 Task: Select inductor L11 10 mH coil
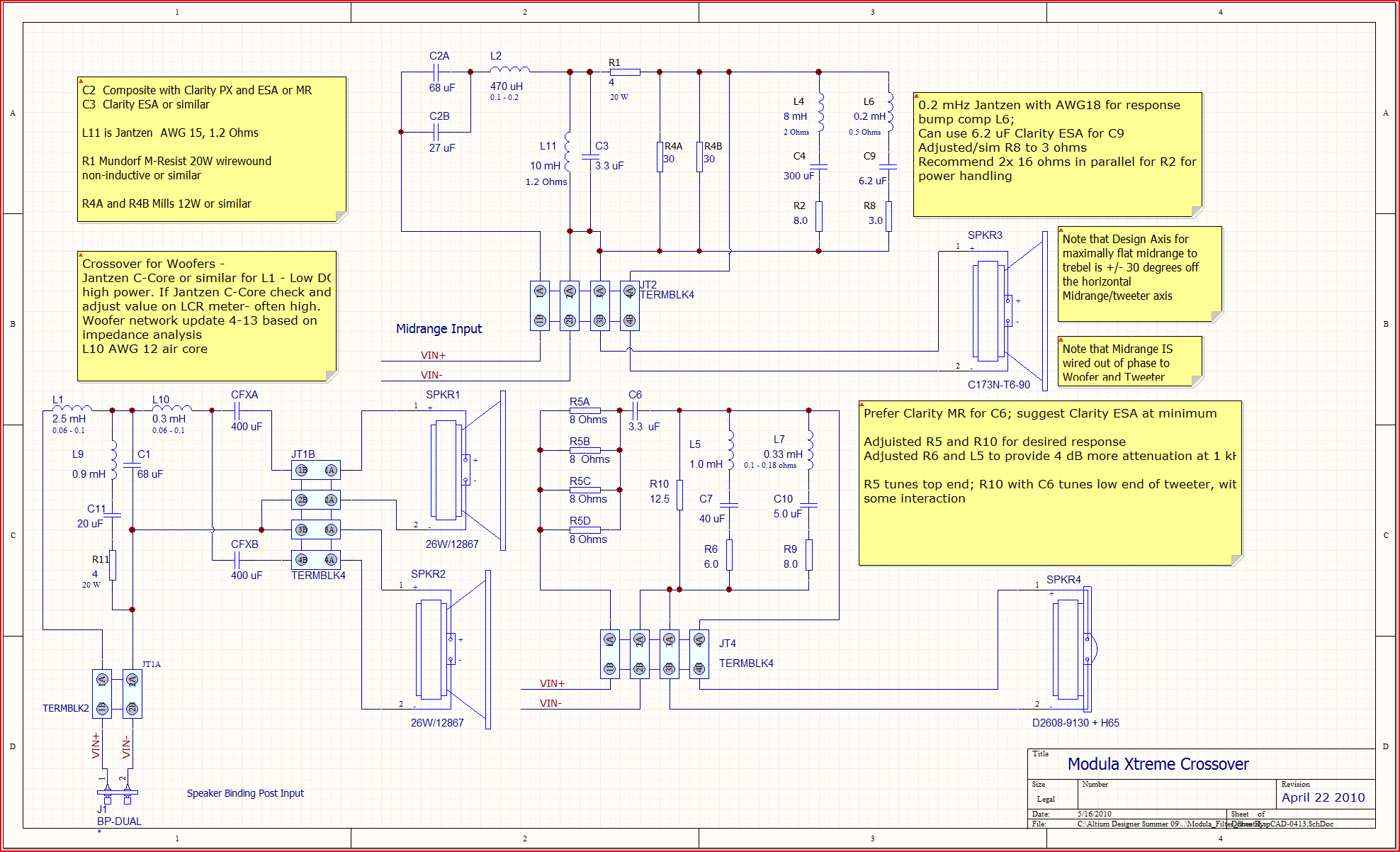coord(568,151)
